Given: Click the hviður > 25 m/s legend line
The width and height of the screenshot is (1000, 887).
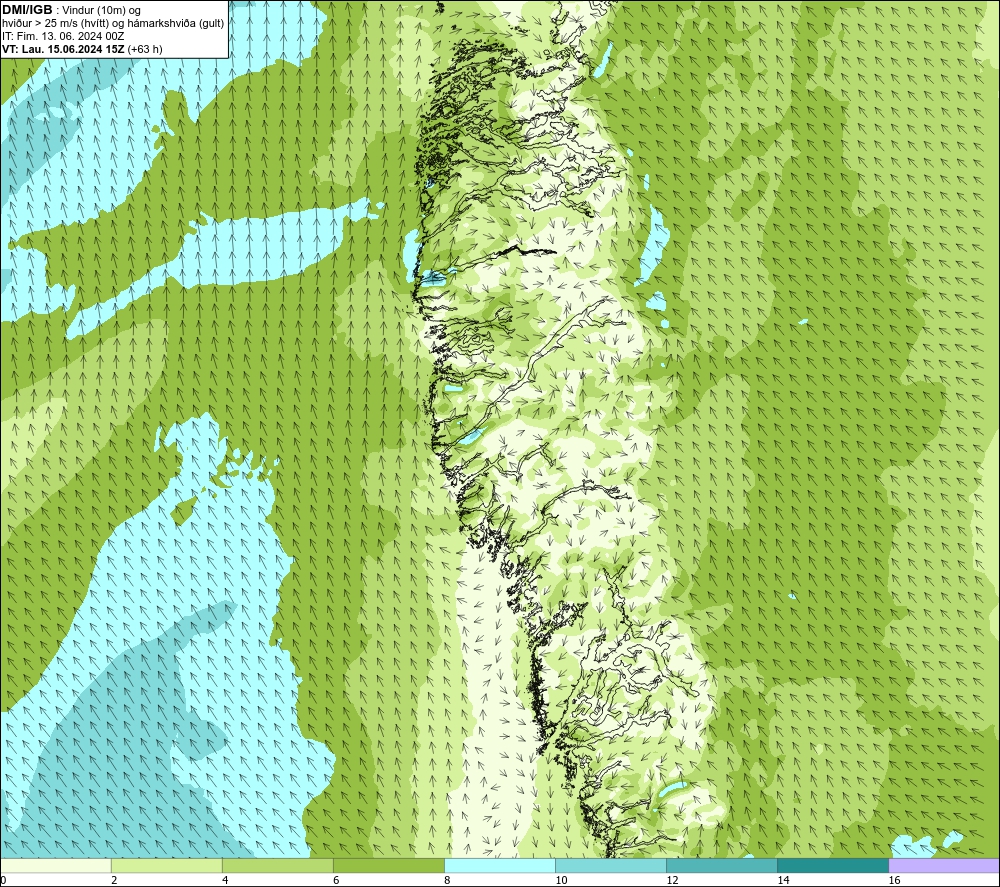Looking at the screenshot, I should tap(114, 24).
